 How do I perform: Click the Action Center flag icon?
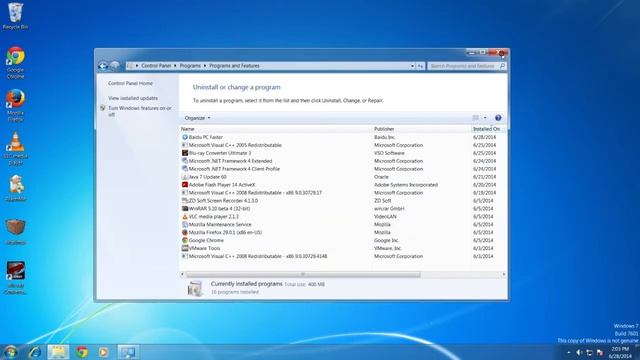600,353
